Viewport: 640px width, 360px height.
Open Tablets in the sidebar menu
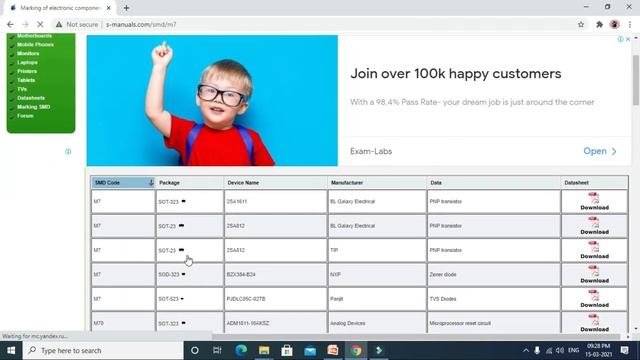(x=26, y=80)
